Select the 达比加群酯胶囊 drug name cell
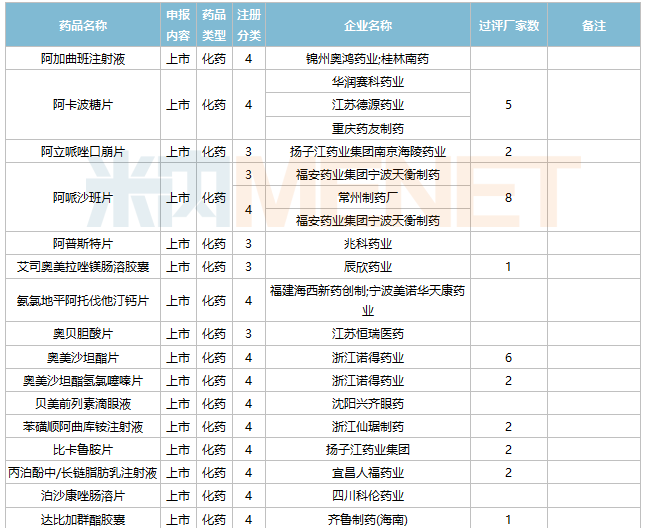This screenshot has width=645, height=528. (83, 519)
